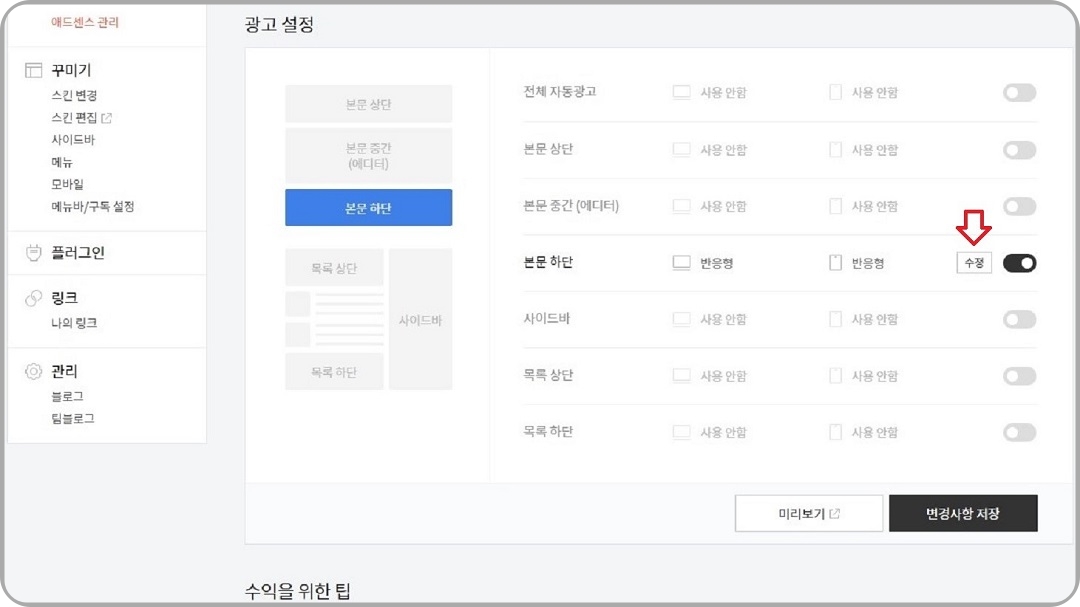Click the 플러그인 plug icon
The image size is (1080, 607).
click(33, 253)
